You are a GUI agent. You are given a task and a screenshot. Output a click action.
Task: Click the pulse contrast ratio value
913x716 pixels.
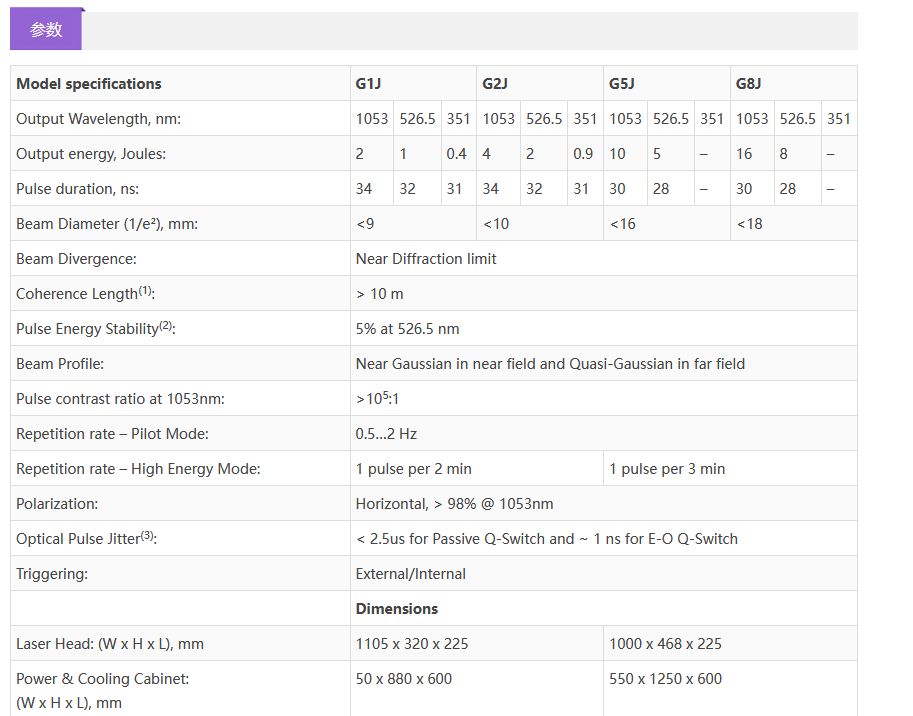pos(377,399)
